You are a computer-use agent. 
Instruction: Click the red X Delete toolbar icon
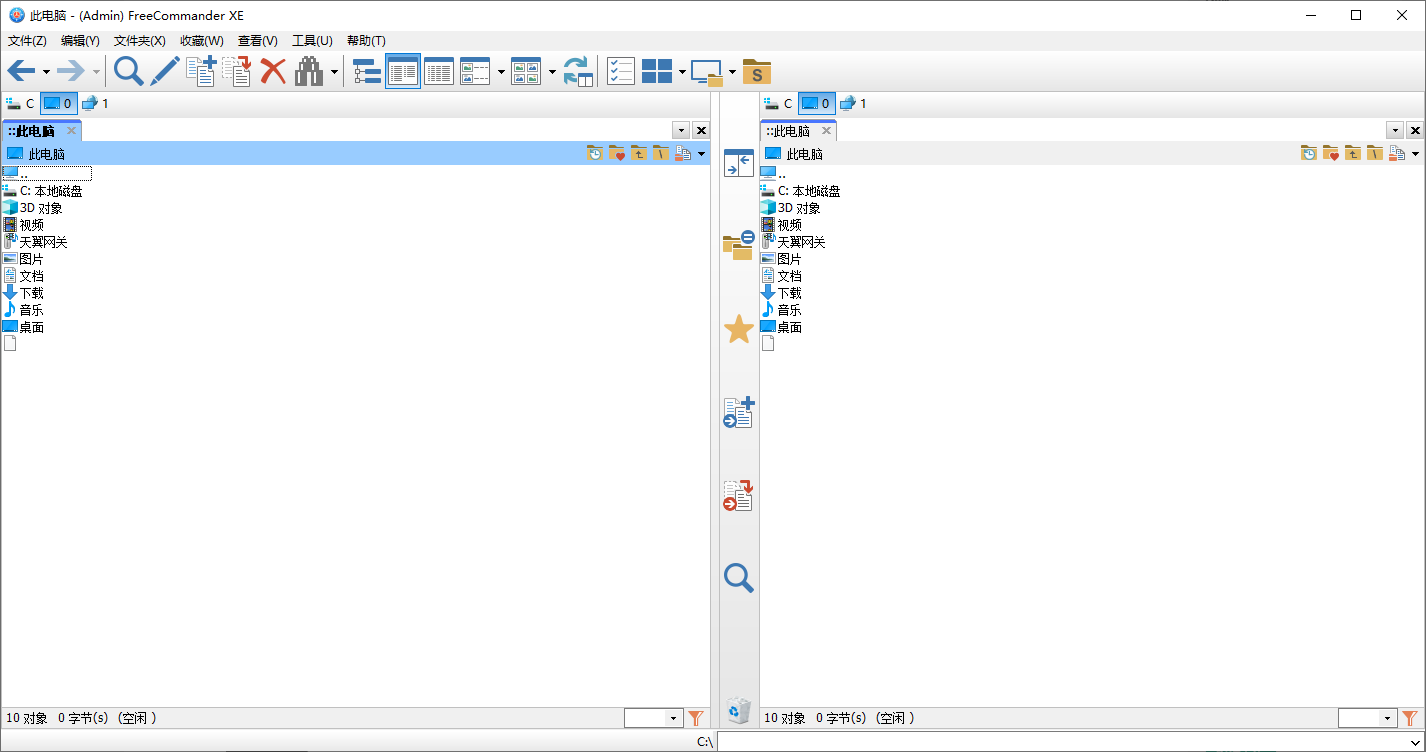click(x=273, y=71)
